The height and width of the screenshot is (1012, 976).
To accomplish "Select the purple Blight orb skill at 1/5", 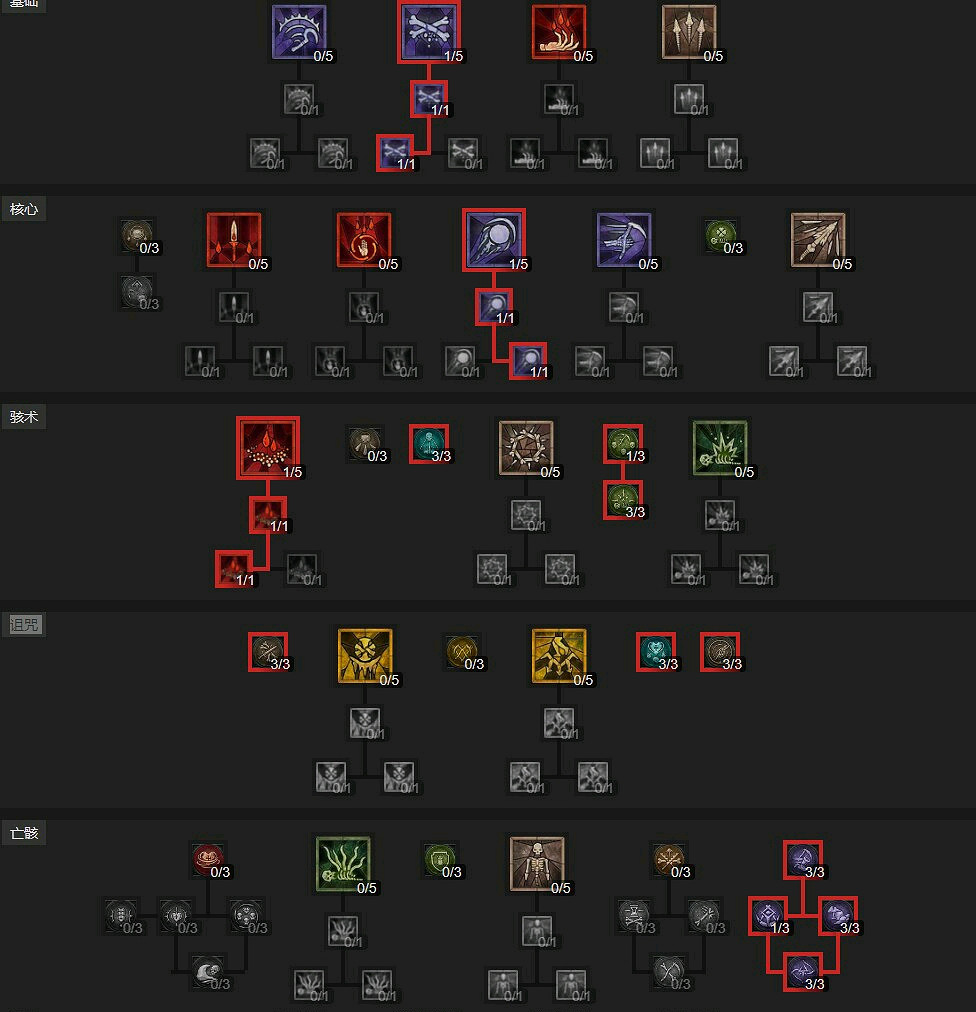I will click(x=494, y=239).
